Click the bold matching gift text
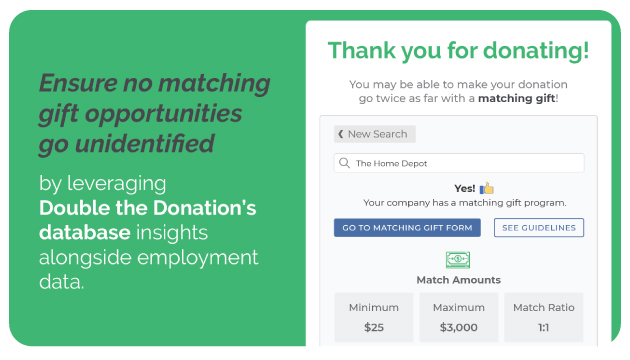The image size is (630, 360). click(516, 98)
